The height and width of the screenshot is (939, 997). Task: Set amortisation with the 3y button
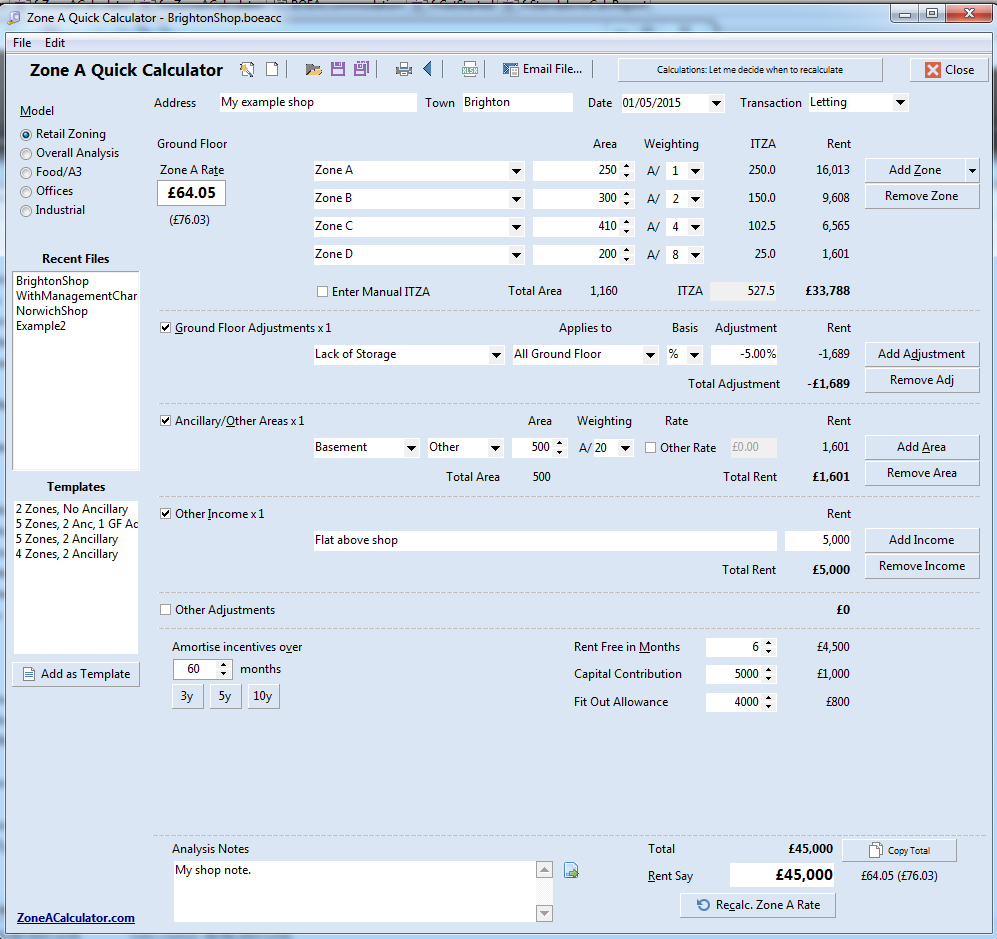point(187,696)
